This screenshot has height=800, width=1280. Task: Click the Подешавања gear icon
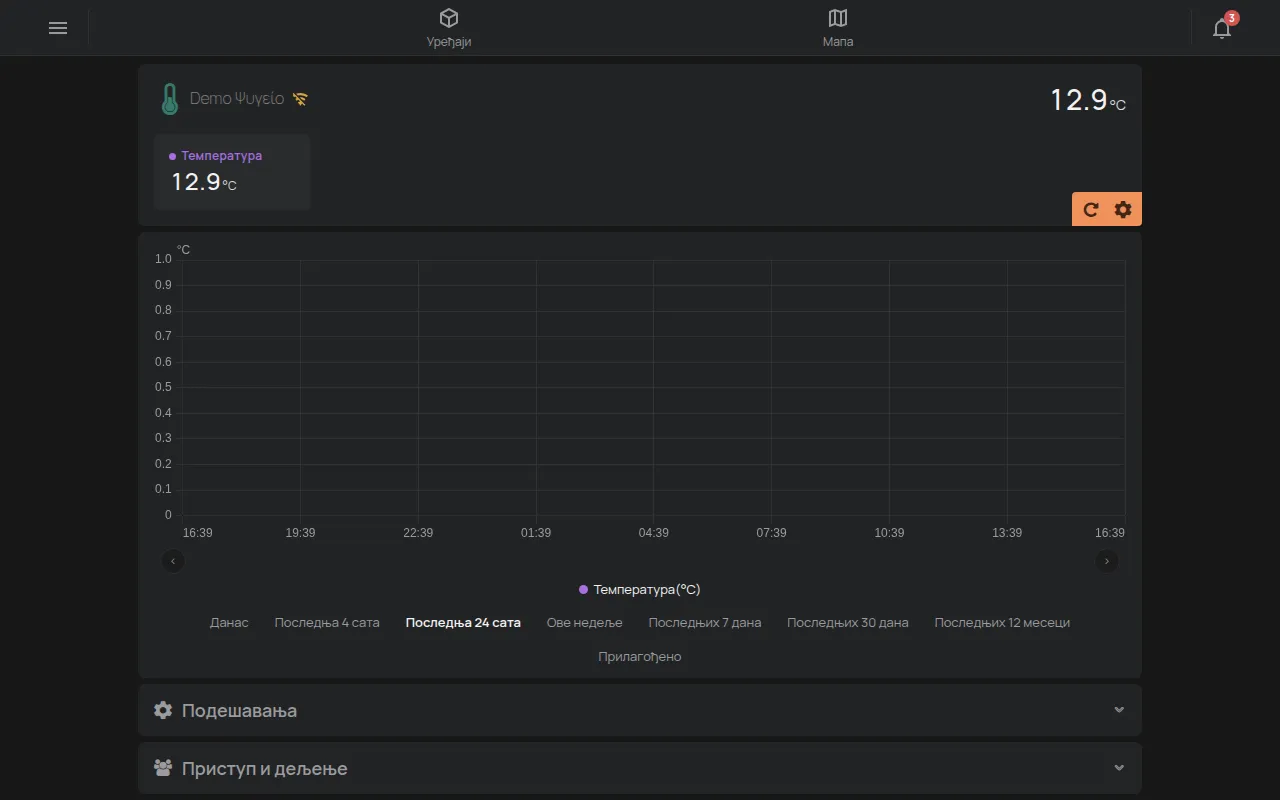pos(163,710)
